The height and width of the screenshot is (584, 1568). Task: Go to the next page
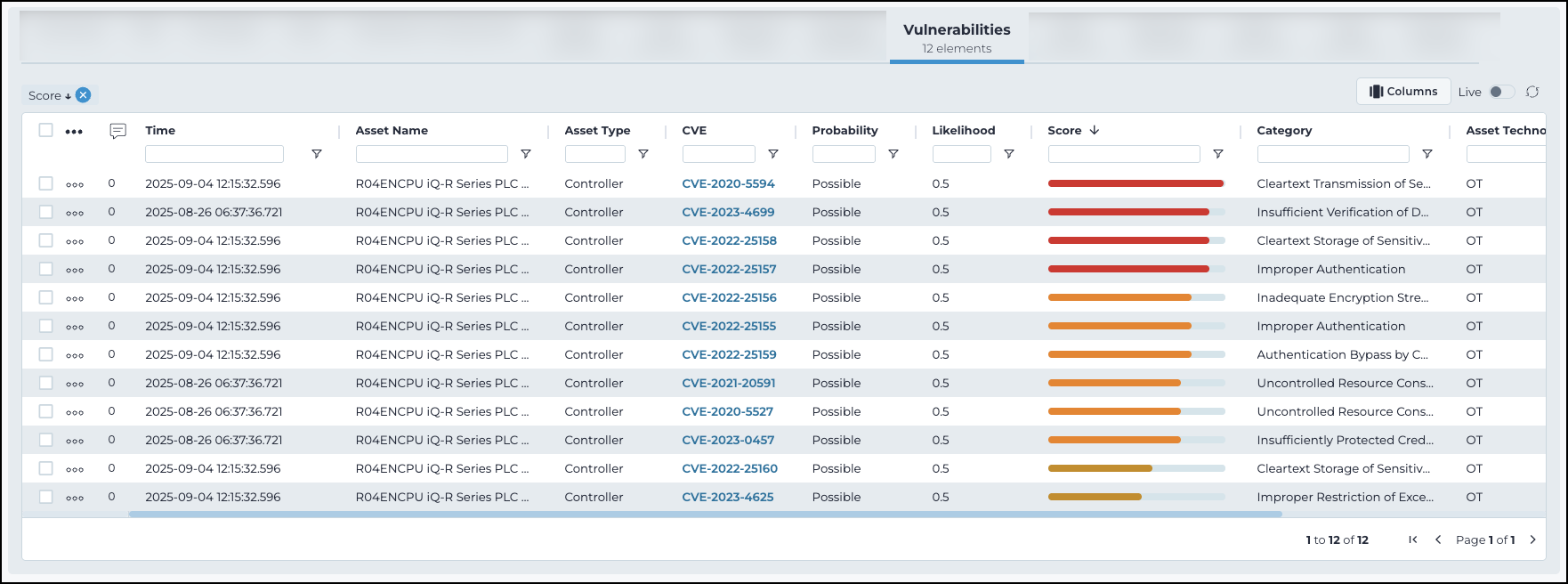coord(1532,539)
